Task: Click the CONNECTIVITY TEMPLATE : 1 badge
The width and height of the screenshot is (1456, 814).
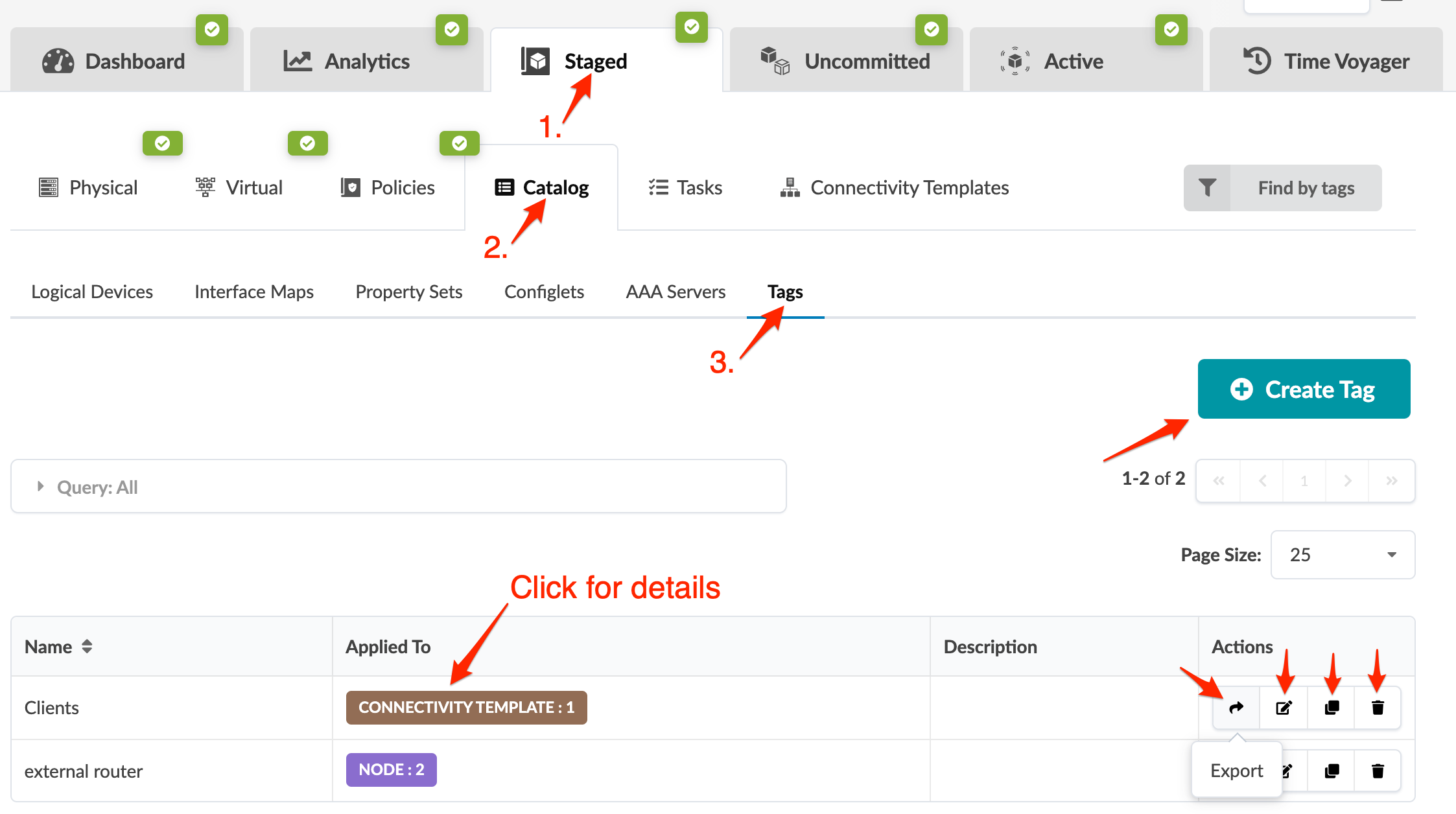Action: click(x=466, y=707)
